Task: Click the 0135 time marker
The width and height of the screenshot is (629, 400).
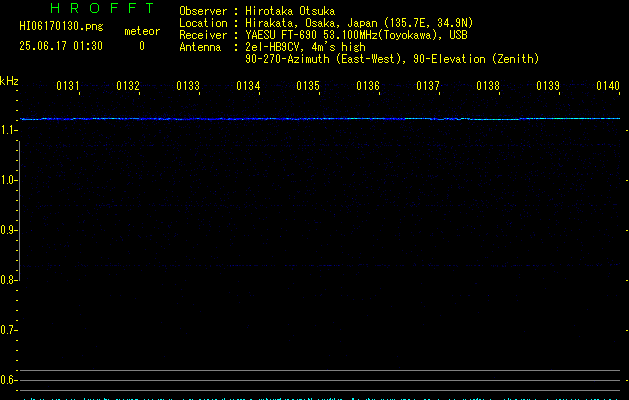Action: point(308,86)
